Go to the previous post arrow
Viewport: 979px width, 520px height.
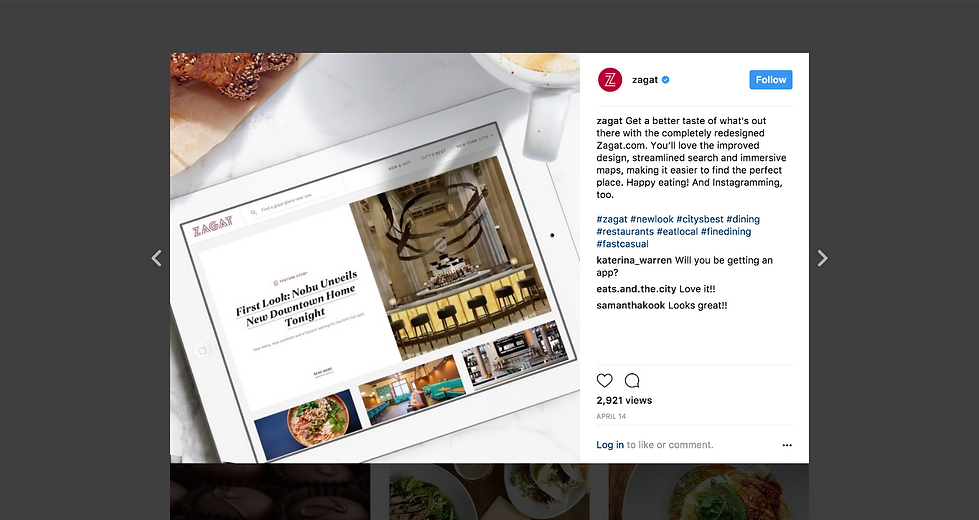157,258
